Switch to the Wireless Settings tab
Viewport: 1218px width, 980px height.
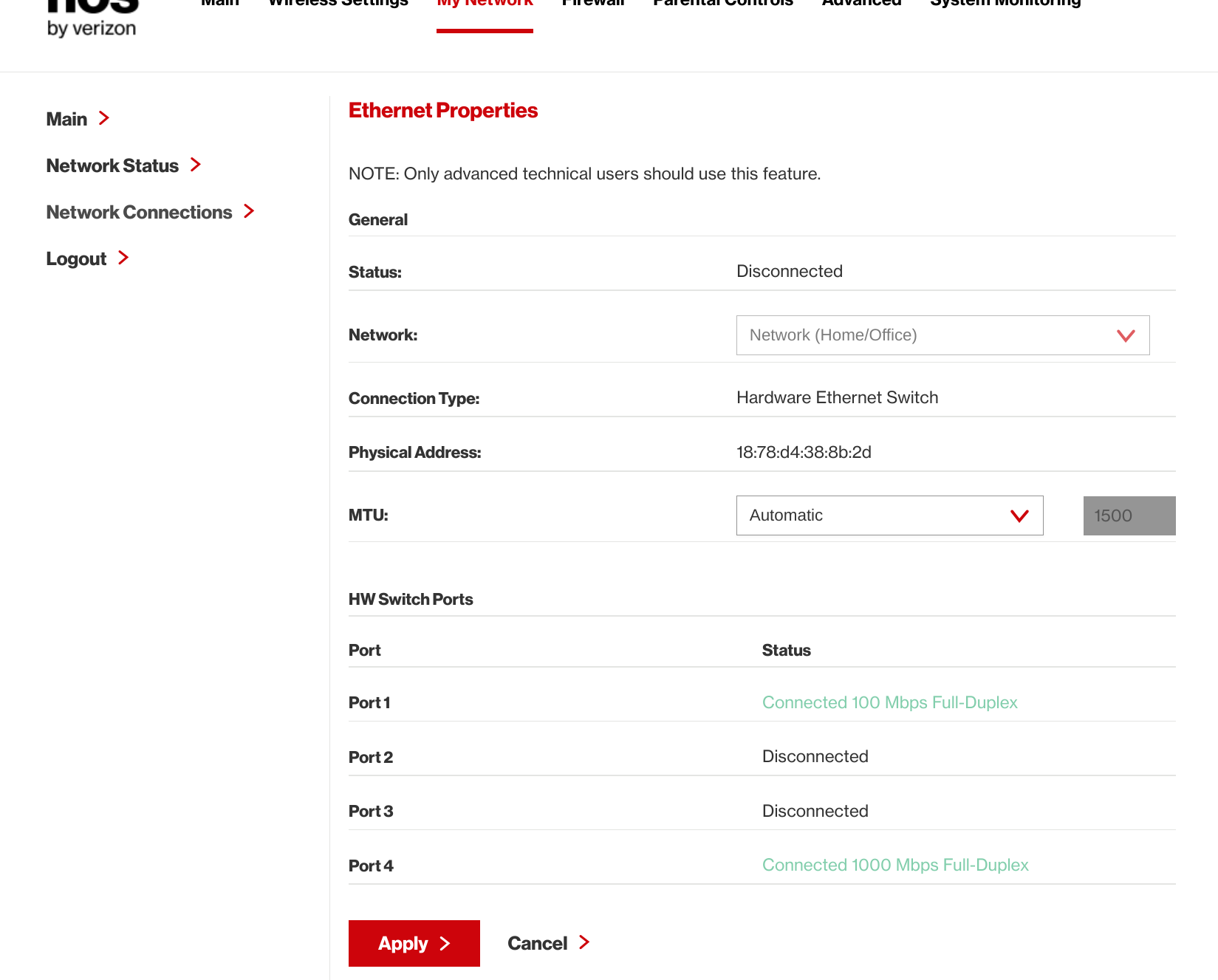tap(338, 4)
